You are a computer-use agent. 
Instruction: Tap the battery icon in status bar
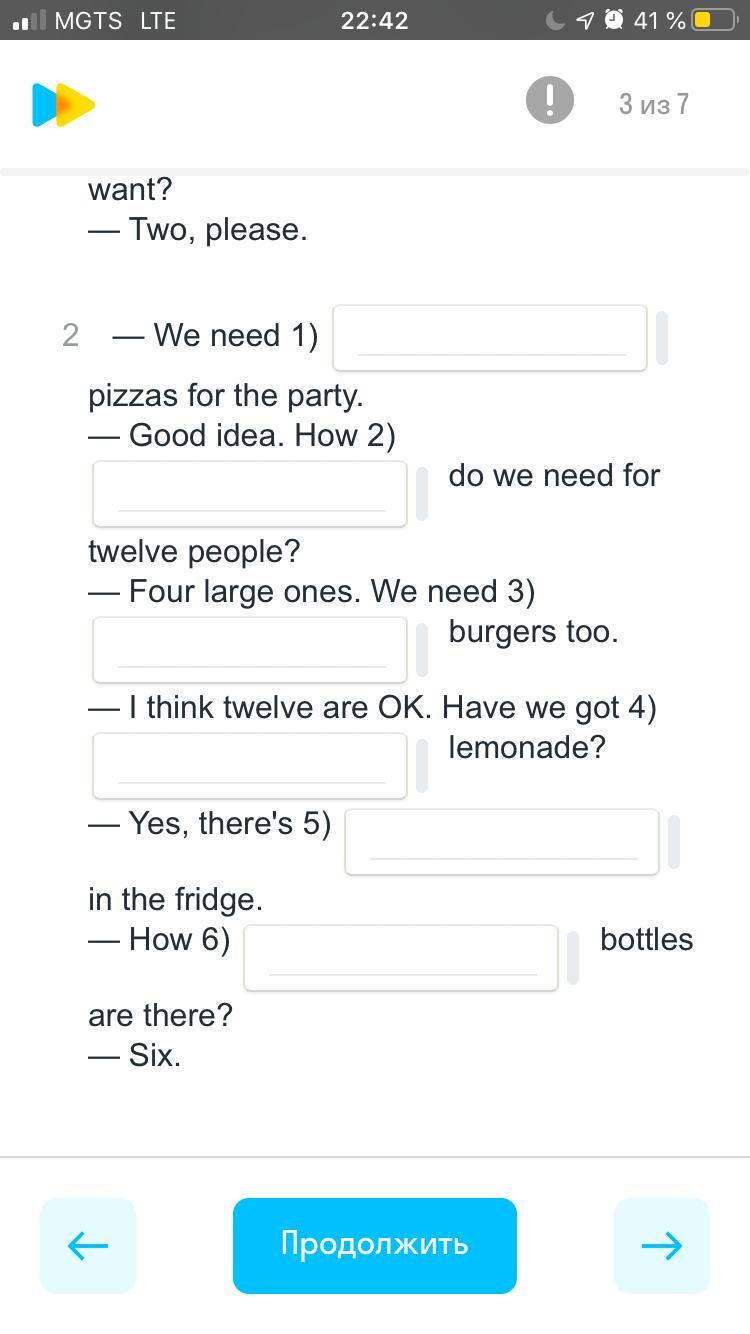click(x=714, y=20)
